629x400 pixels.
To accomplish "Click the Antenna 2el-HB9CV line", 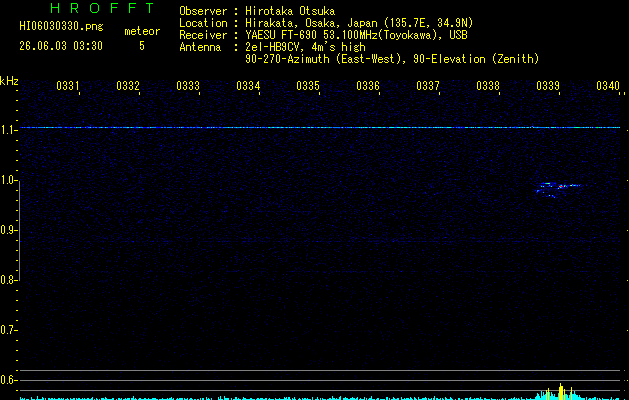I will [272, 47].
